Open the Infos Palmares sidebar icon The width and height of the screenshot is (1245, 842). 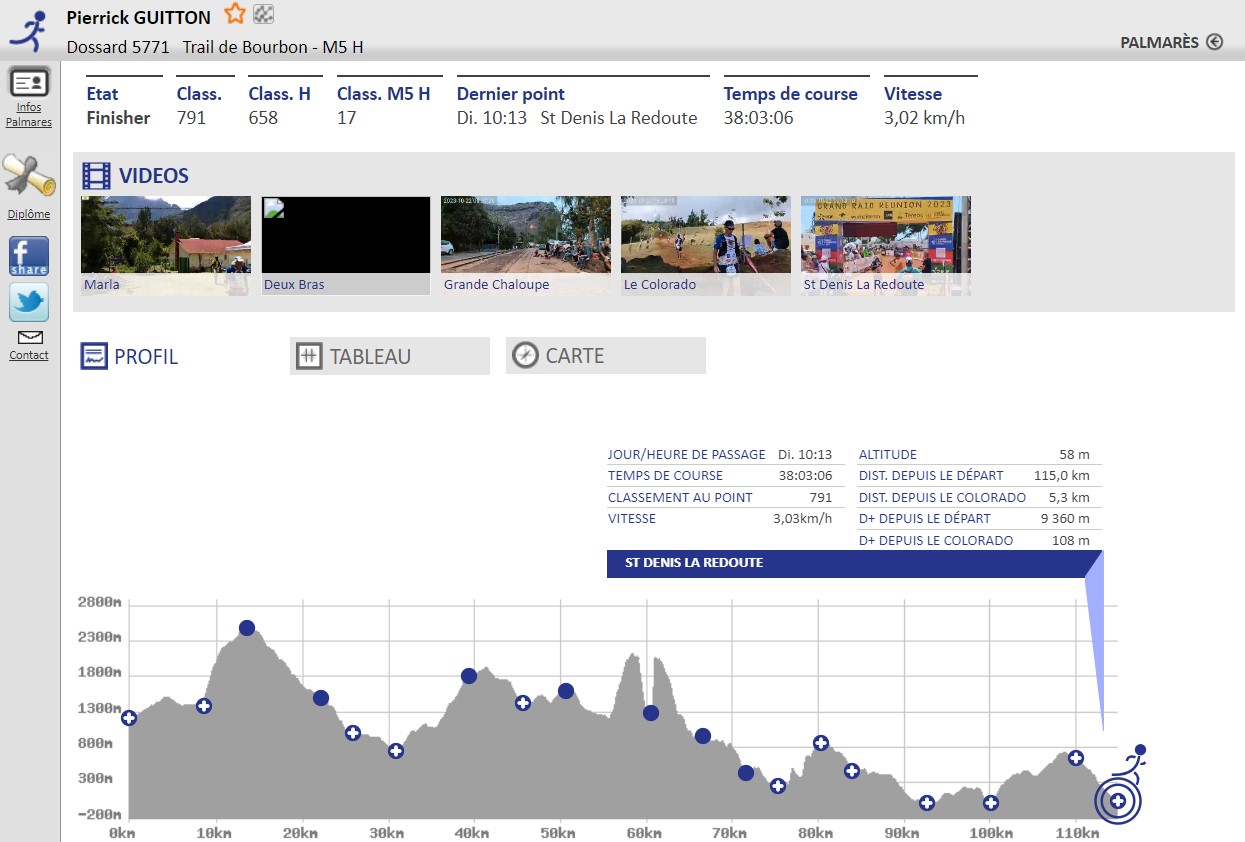[x=29, y=83]
